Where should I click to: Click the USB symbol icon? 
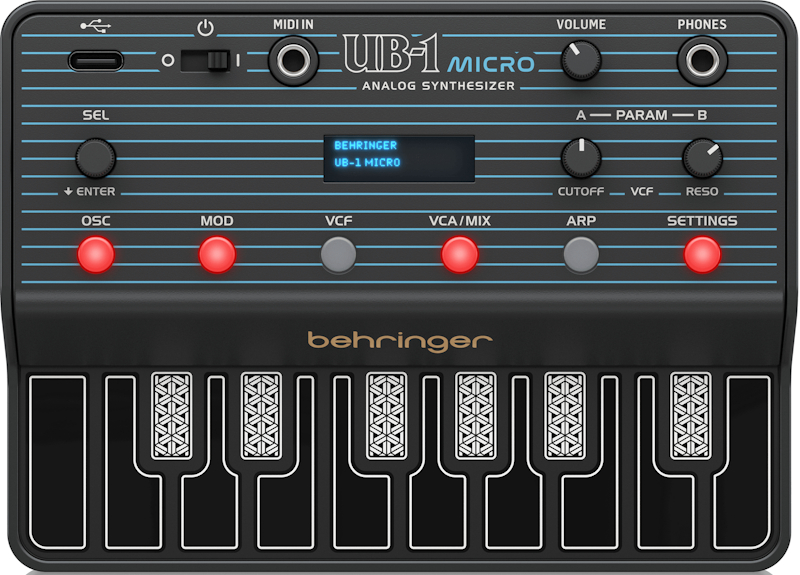coord(96,26)
